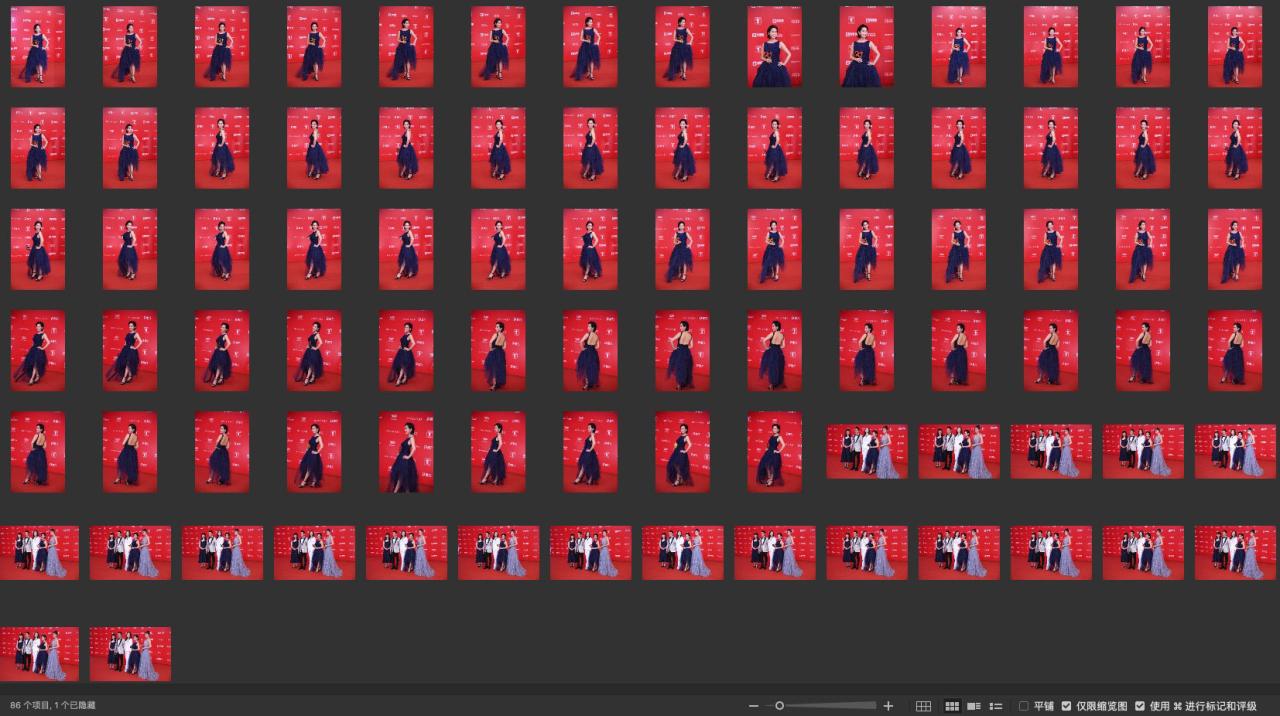Viewport: 1280px width, 716px height.
Task: Switch to thumbnails grid view
Action: [x=952, y=706]
